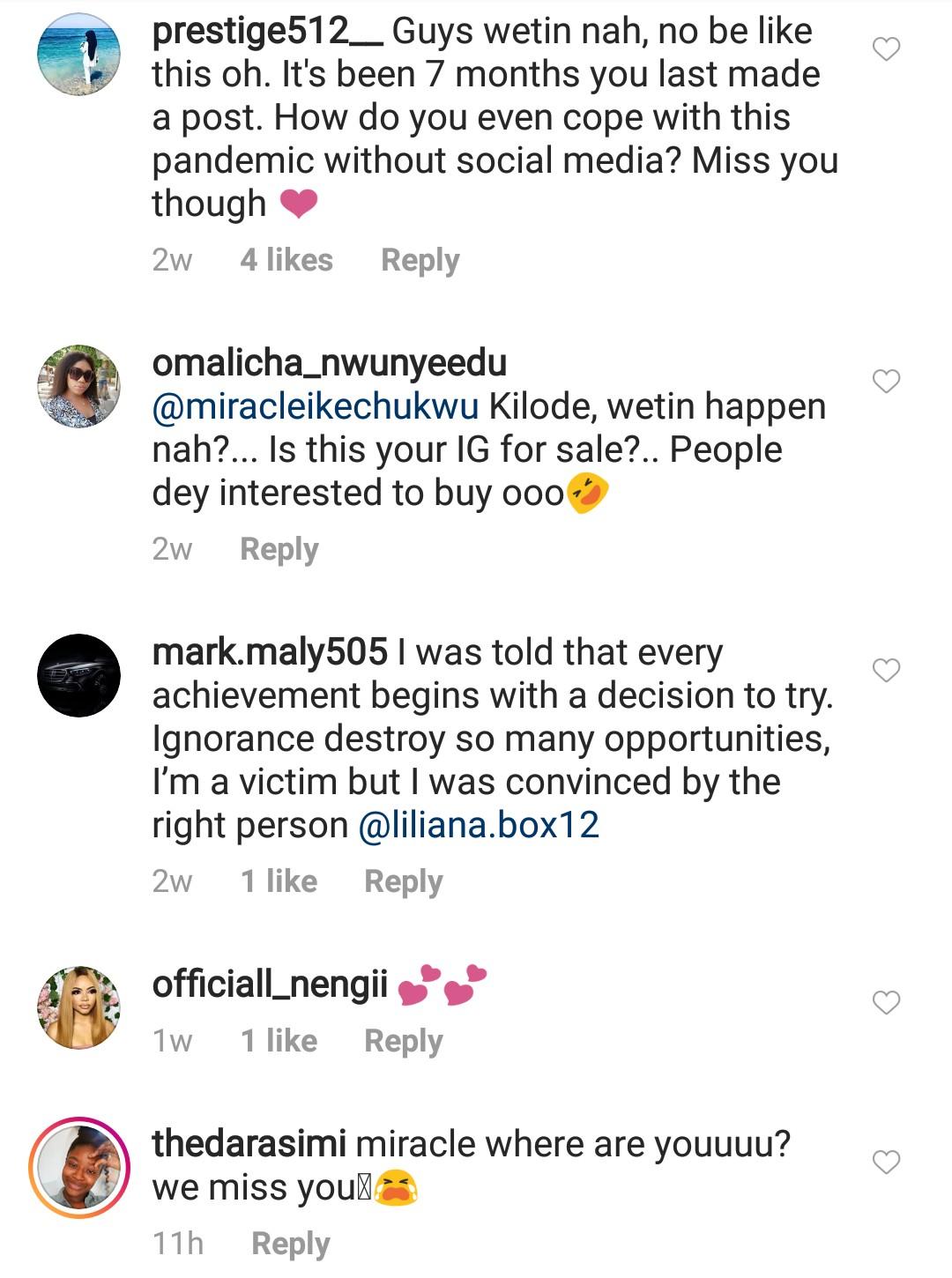View 1 like on officiall_nengii's comment
The image size is (952, 1278).
[x=279, y=1041]
